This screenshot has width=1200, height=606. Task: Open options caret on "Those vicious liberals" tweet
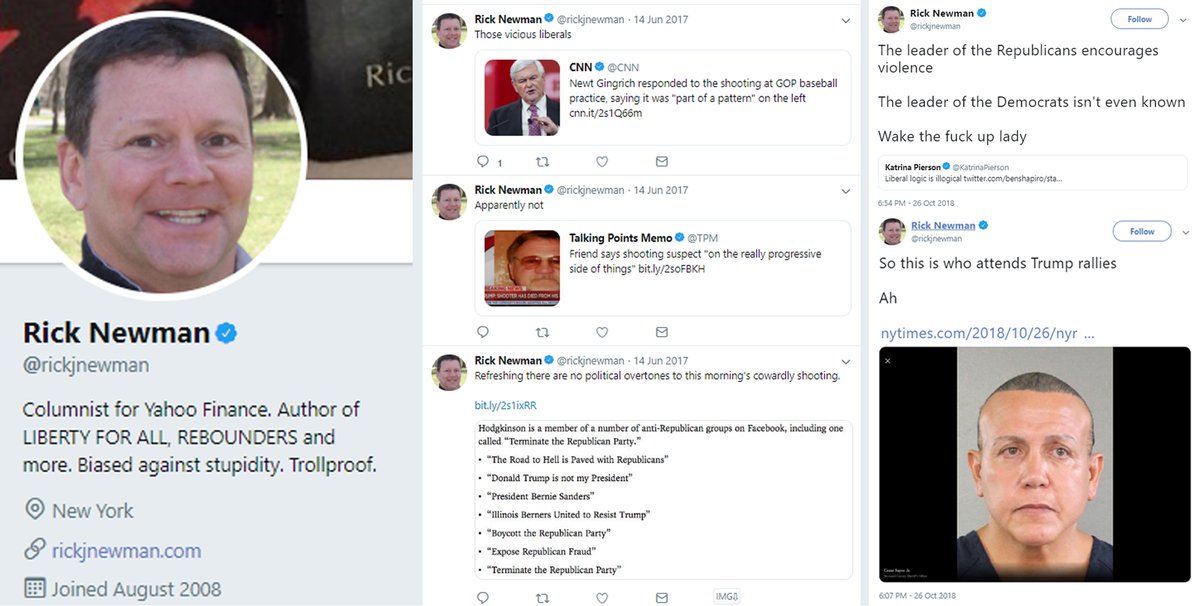point(845,20)
